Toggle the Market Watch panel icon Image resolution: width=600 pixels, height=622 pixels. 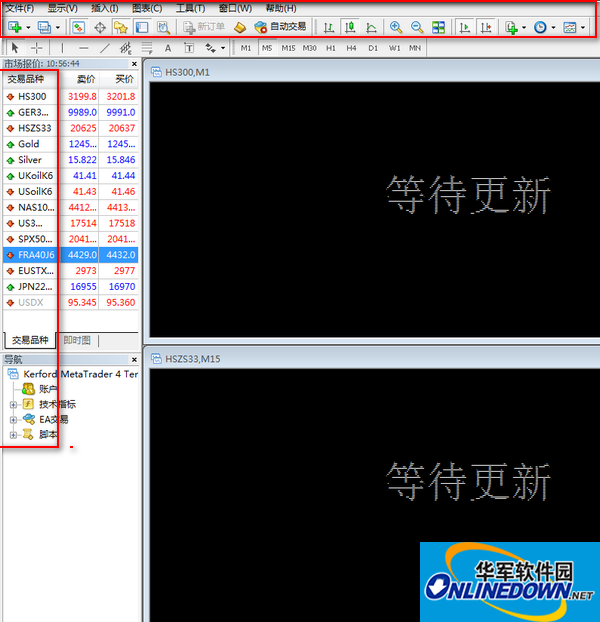coord(79,27)
